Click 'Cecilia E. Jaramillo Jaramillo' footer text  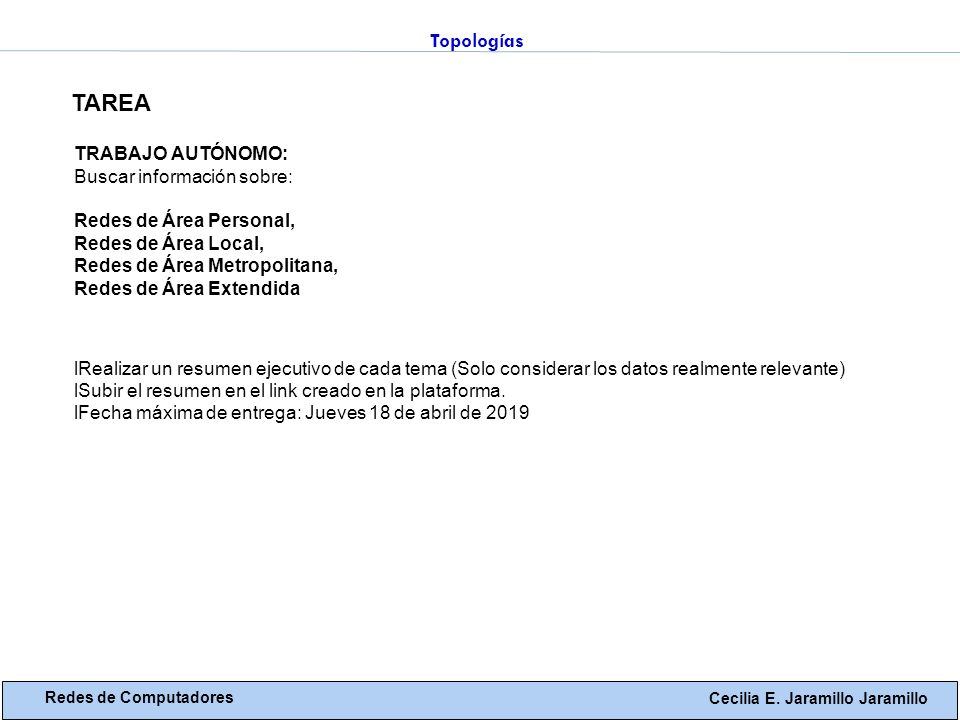tap(818, 699)
